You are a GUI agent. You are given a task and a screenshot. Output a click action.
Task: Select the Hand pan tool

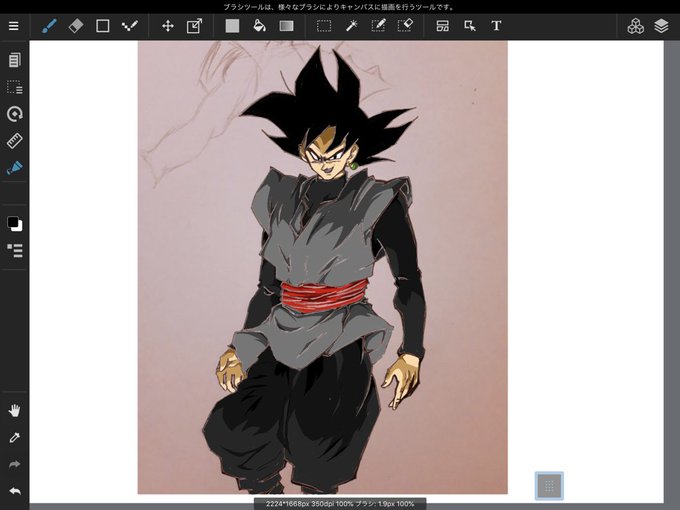14,410
